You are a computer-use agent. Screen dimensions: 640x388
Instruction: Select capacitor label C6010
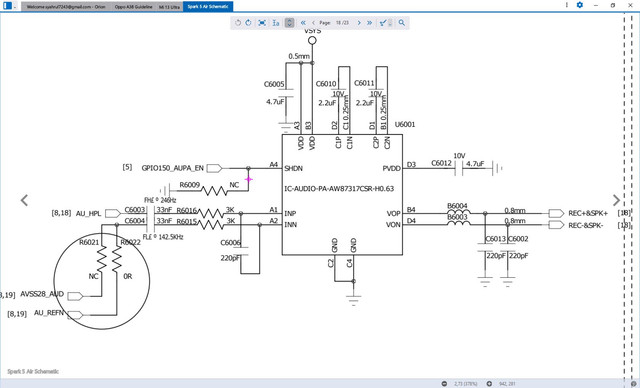[x=326, y=84]
